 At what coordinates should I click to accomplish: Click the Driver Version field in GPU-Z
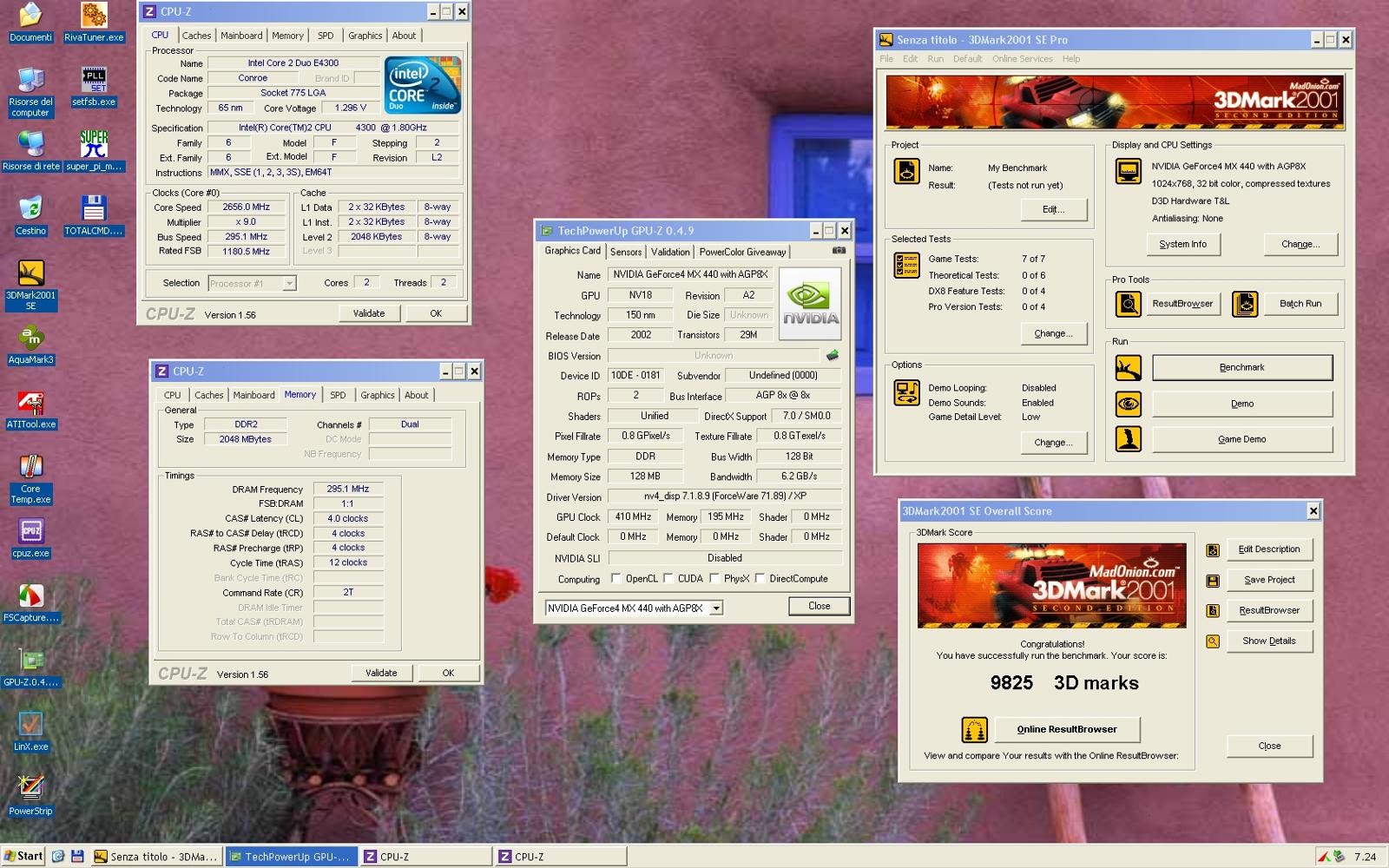tap(724, 496)
